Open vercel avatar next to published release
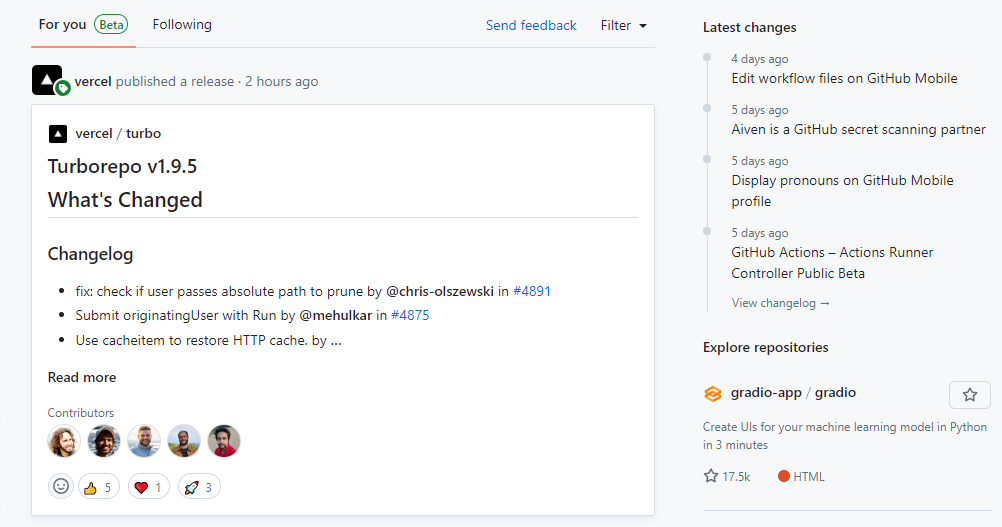This screenshot has height=527, width=1002. 47,80
